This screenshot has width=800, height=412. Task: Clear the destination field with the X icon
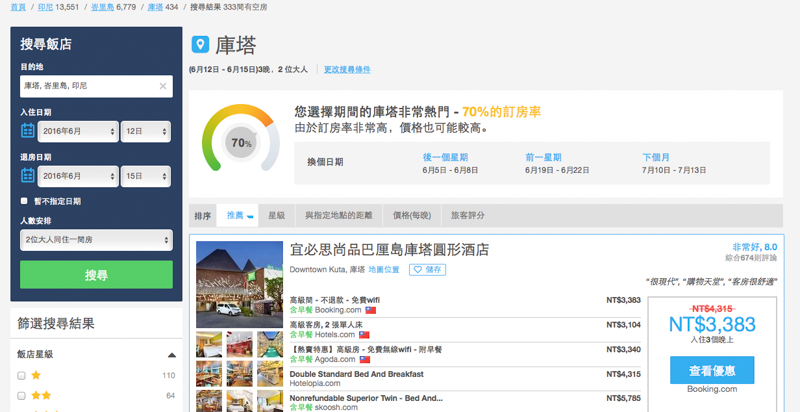pyautogui.click(x=163, y=86)
